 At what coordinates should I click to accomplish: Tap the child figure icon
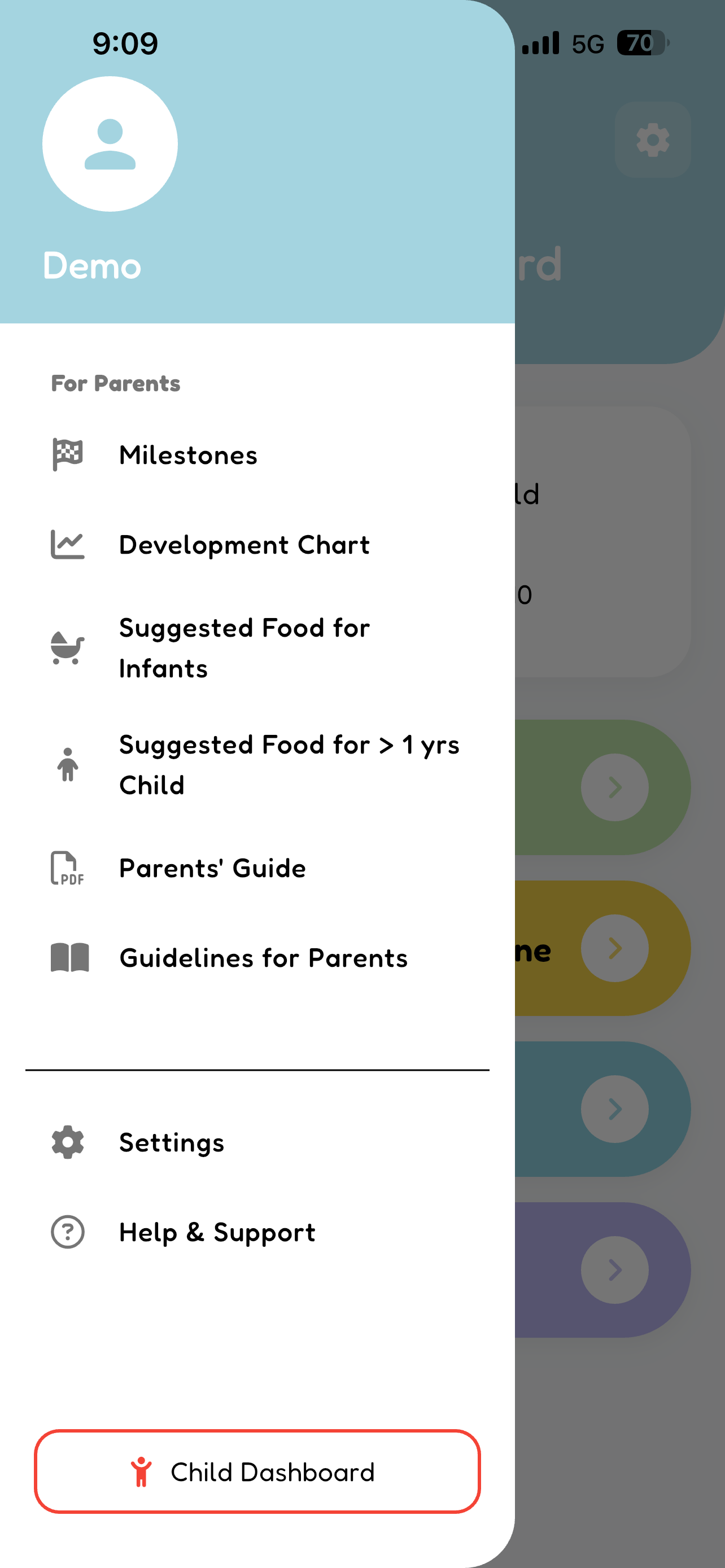(68, 764)
